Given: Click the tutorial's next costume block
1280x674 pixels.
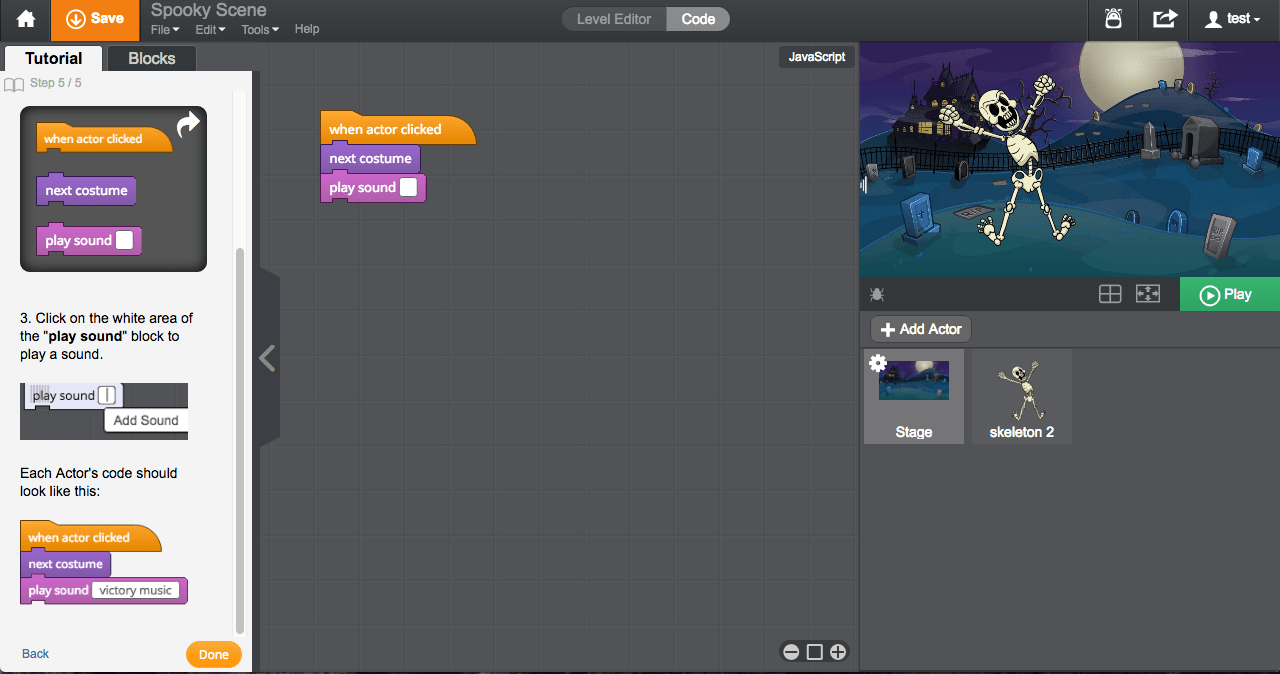Looking at the screenshot, I should tap(86, 190).
